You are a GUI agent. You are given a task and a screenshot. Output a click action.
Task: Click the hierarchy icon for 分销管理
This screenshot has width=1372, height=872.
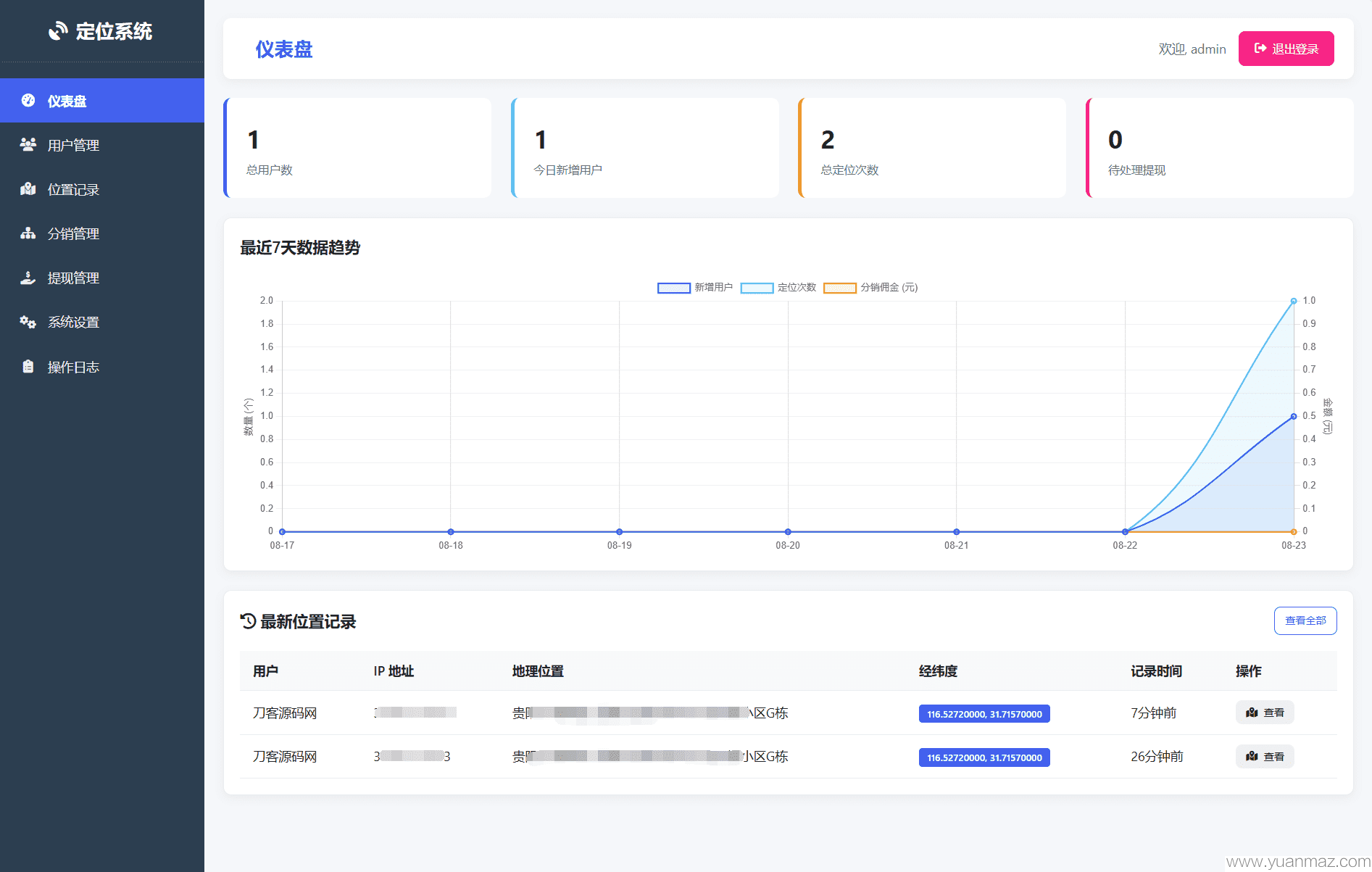pyautogui.click(x=28, y=233)
